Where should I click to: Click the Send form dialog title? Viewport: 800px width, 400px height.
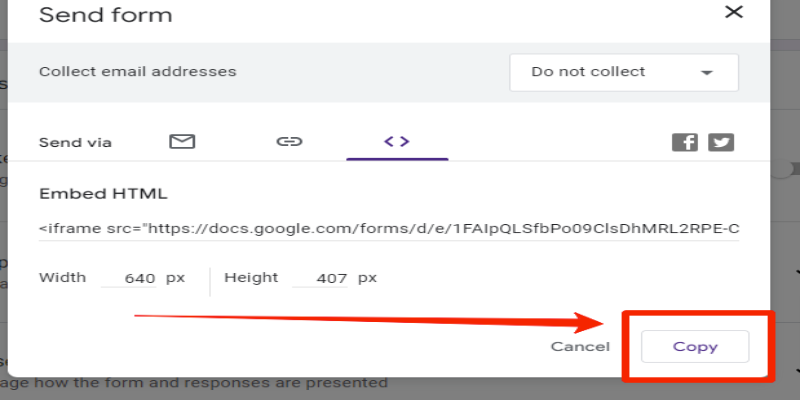pos(105,15)
